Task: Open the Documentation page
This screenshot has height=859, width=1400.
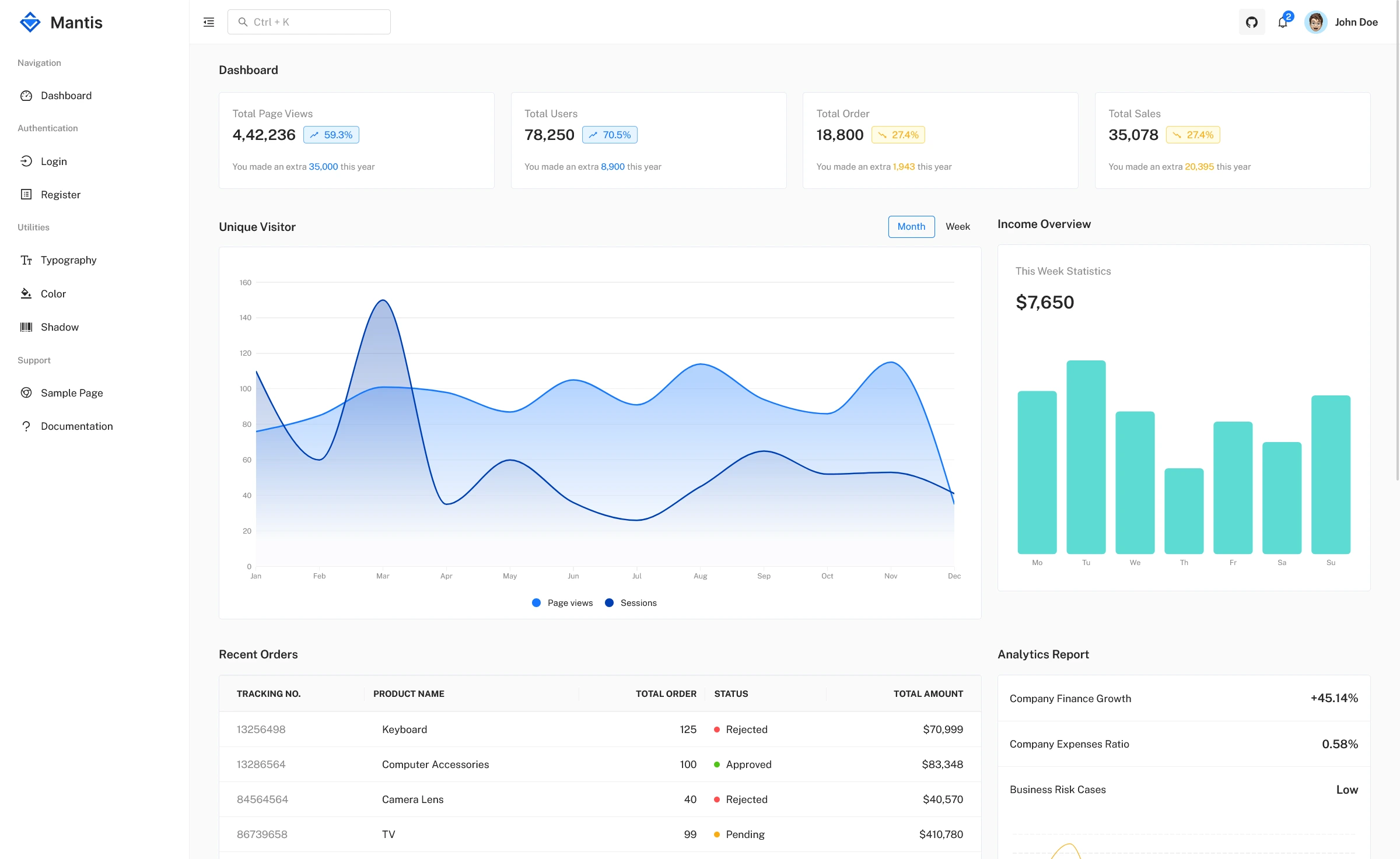Action: tap(76, 426)
